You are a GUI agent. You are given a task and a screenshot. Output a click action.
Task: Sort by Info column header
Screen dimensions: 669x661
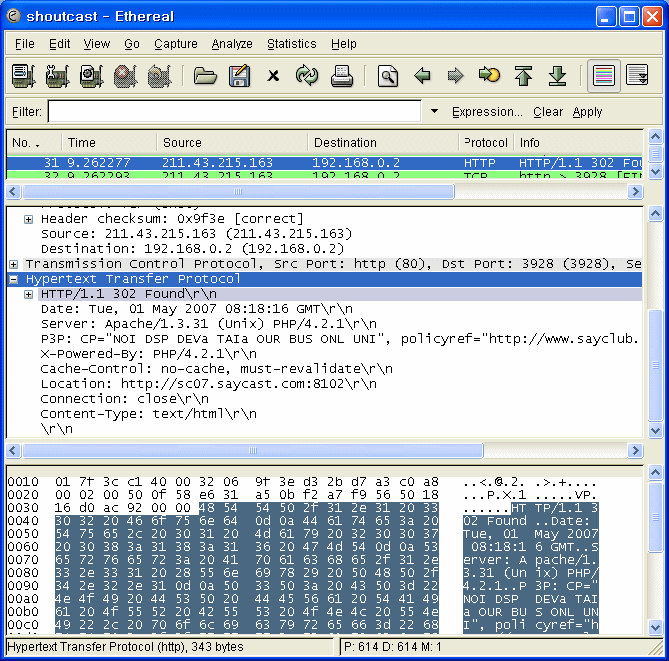coord(579,143)
